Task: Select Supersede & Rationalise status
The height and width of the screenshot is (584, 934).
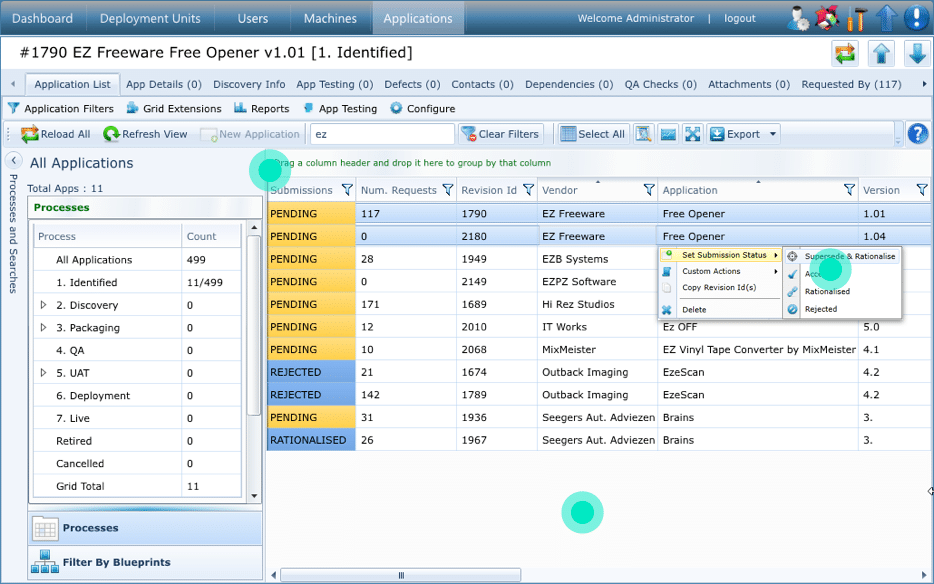Action: (842, 256)
